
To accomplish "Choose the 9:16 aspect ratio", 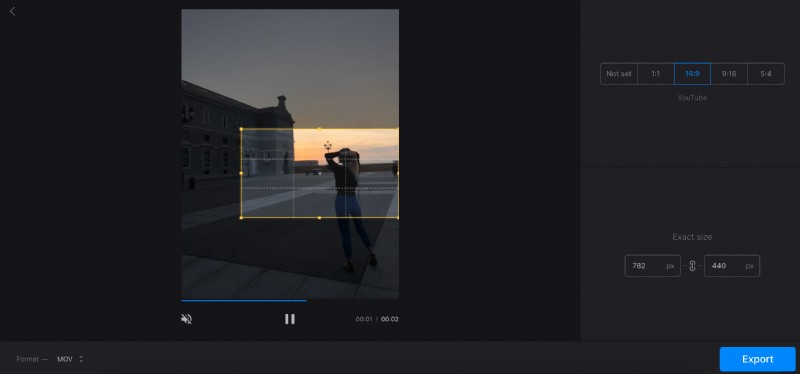I will (x=729, y=73).
